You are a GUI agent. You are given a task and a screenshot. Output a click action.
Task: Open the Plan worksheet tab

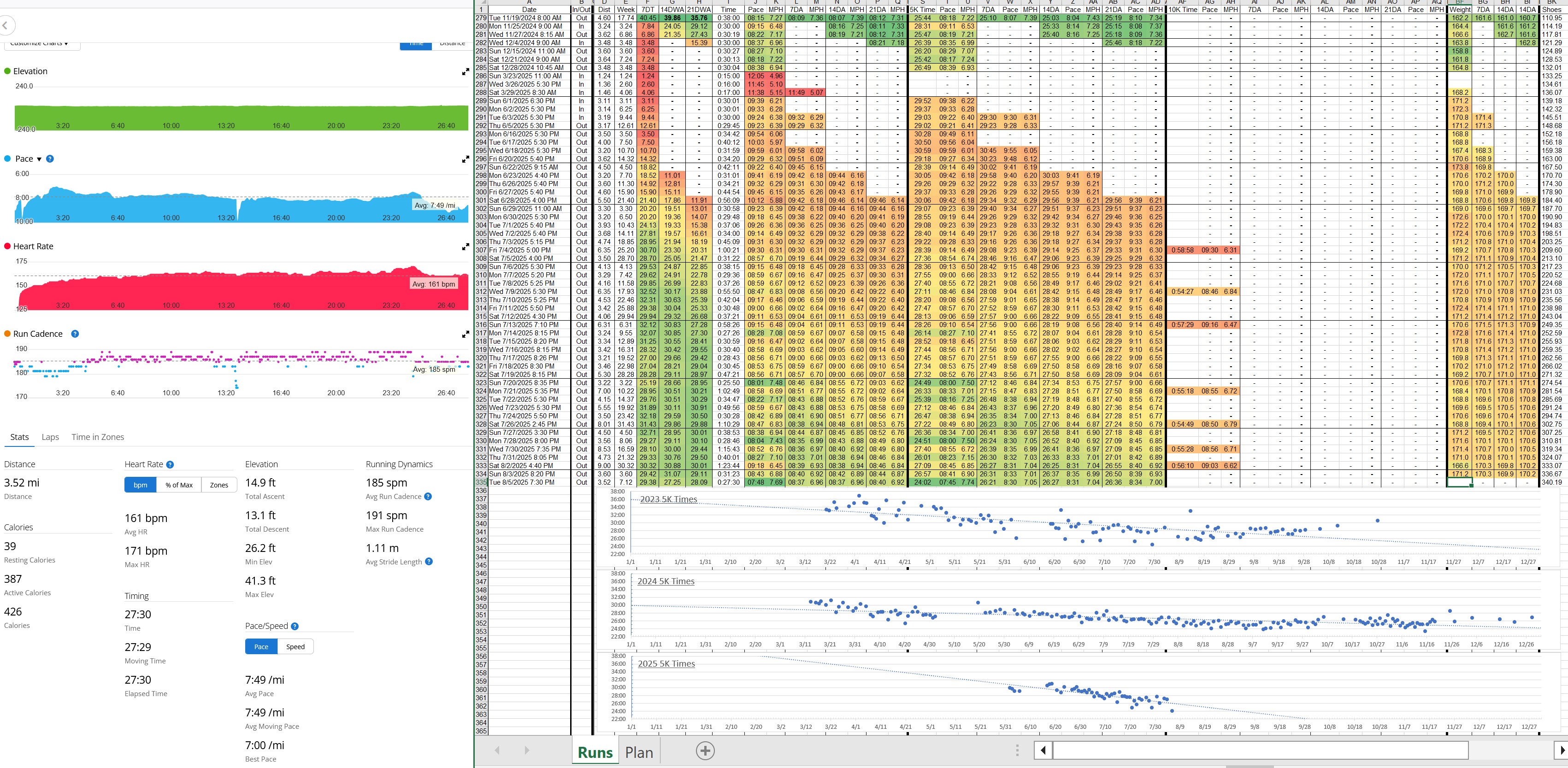638,752
